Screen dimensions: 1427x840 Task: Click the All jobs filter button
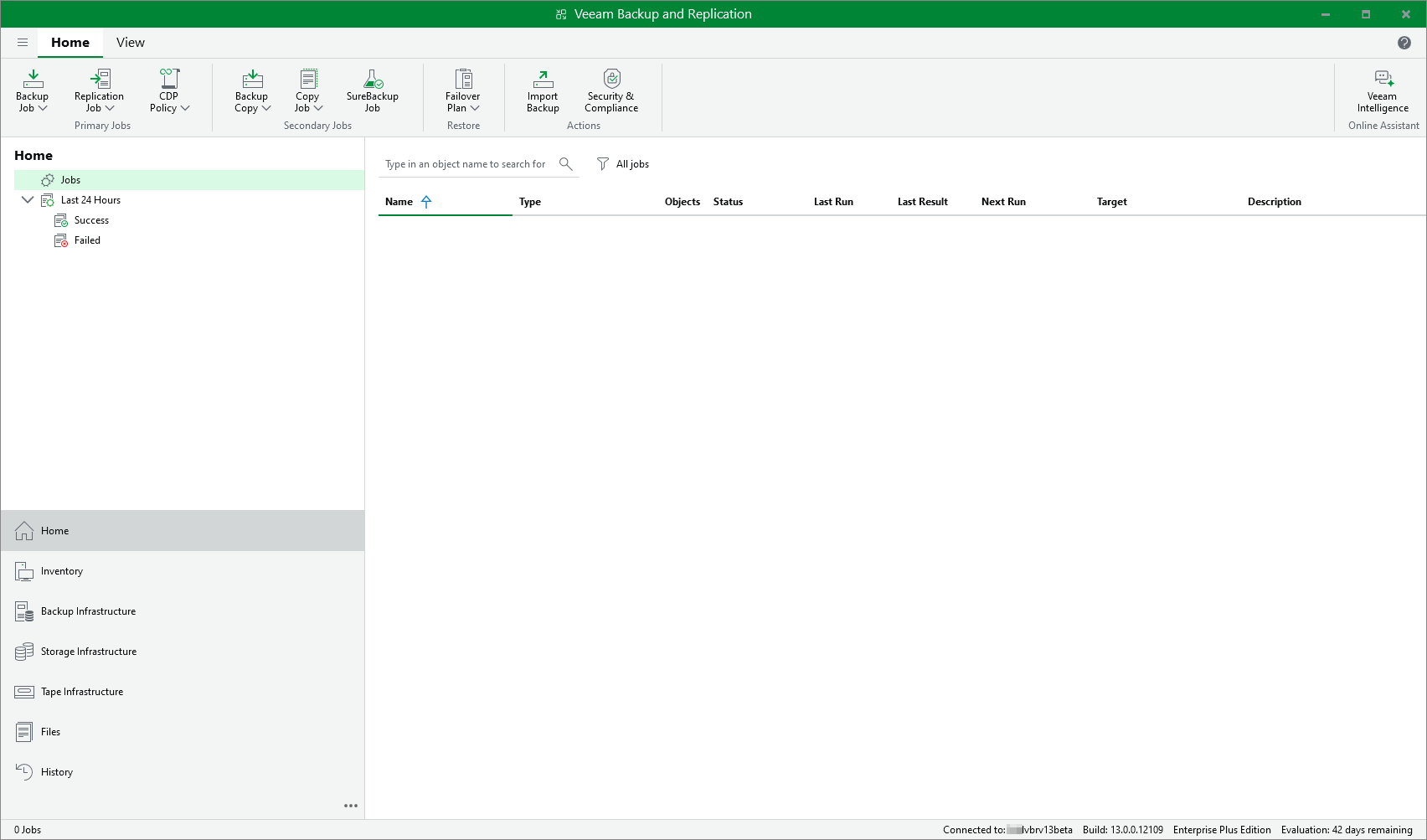click(x=623, y=164)
